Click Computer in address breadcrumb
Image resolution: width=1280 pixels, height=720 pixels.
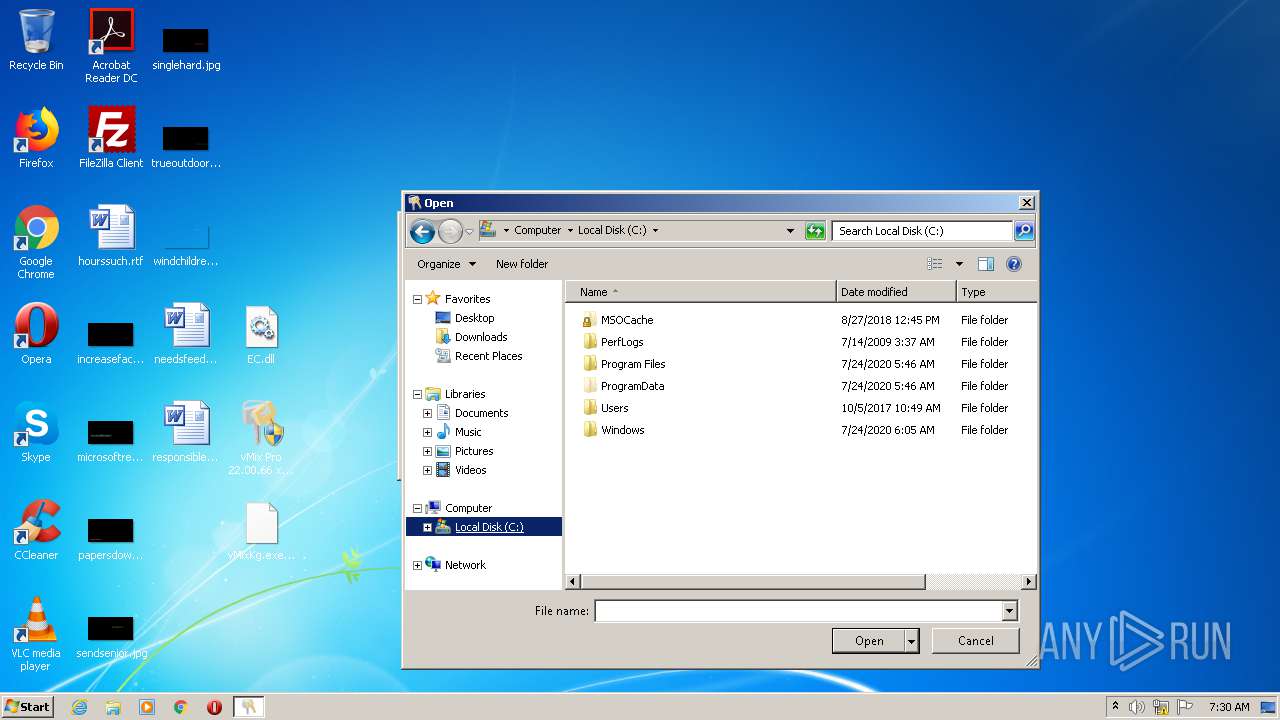(537, 230)
